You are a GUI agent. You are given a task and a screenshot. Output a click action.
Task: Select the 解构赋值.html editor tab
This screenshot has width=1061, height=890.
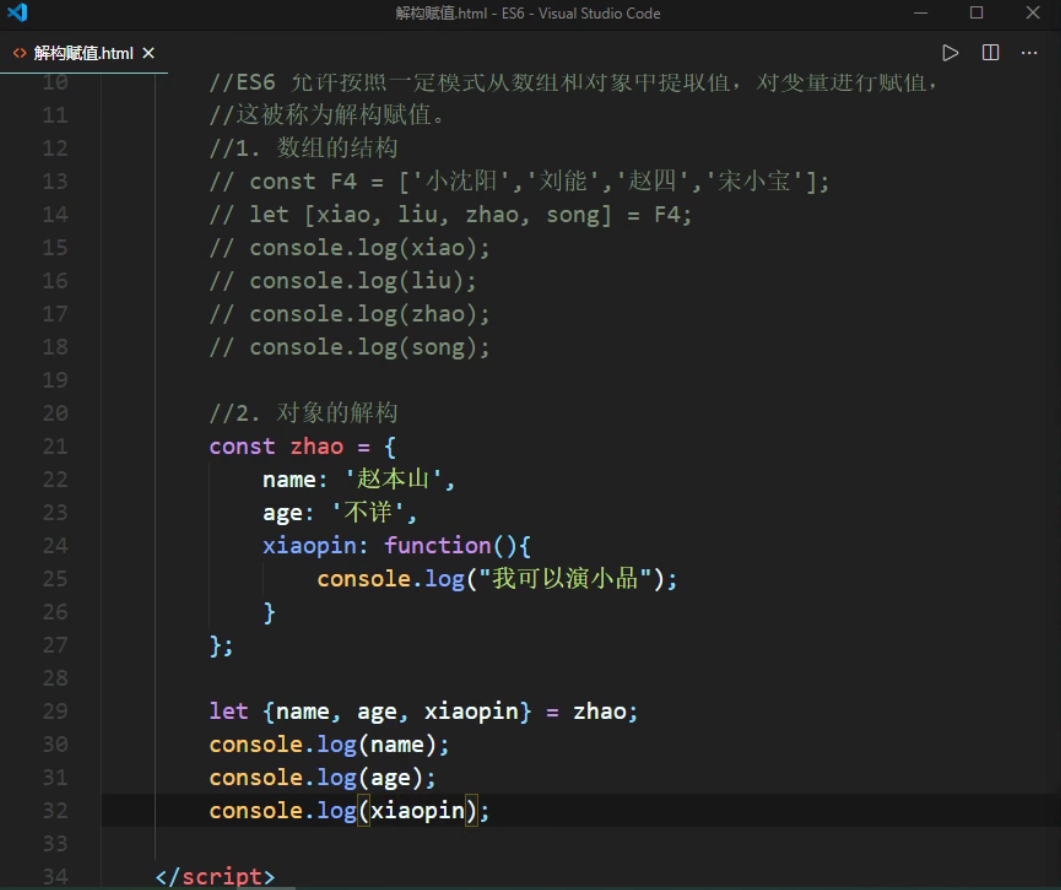84,53
